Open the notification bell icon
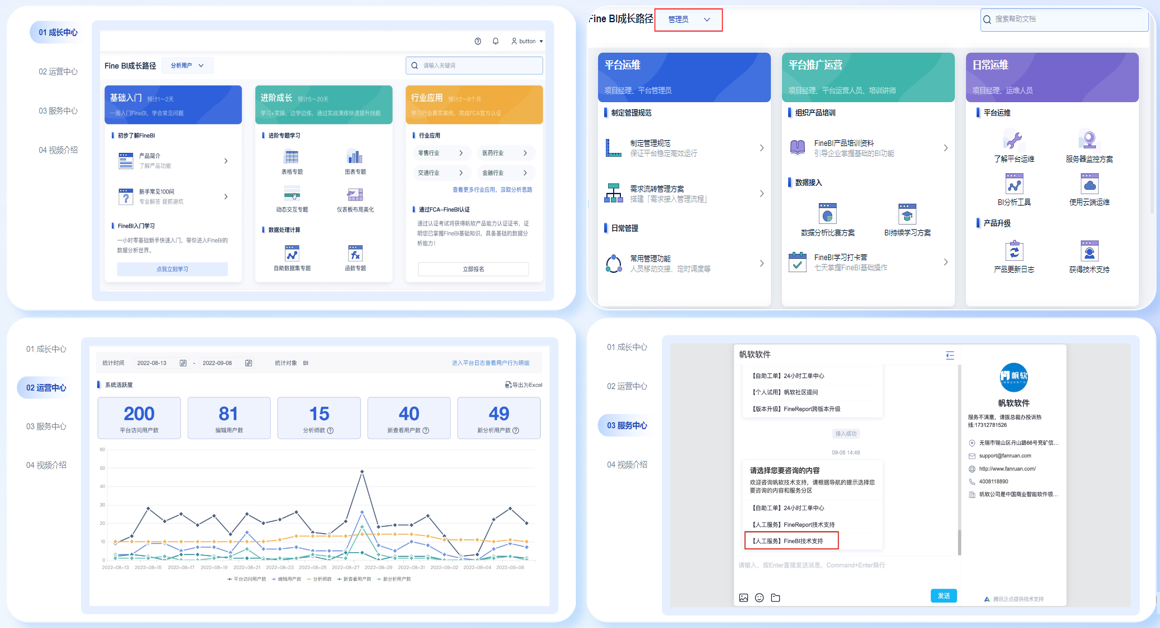 click(x=496, y=41)
